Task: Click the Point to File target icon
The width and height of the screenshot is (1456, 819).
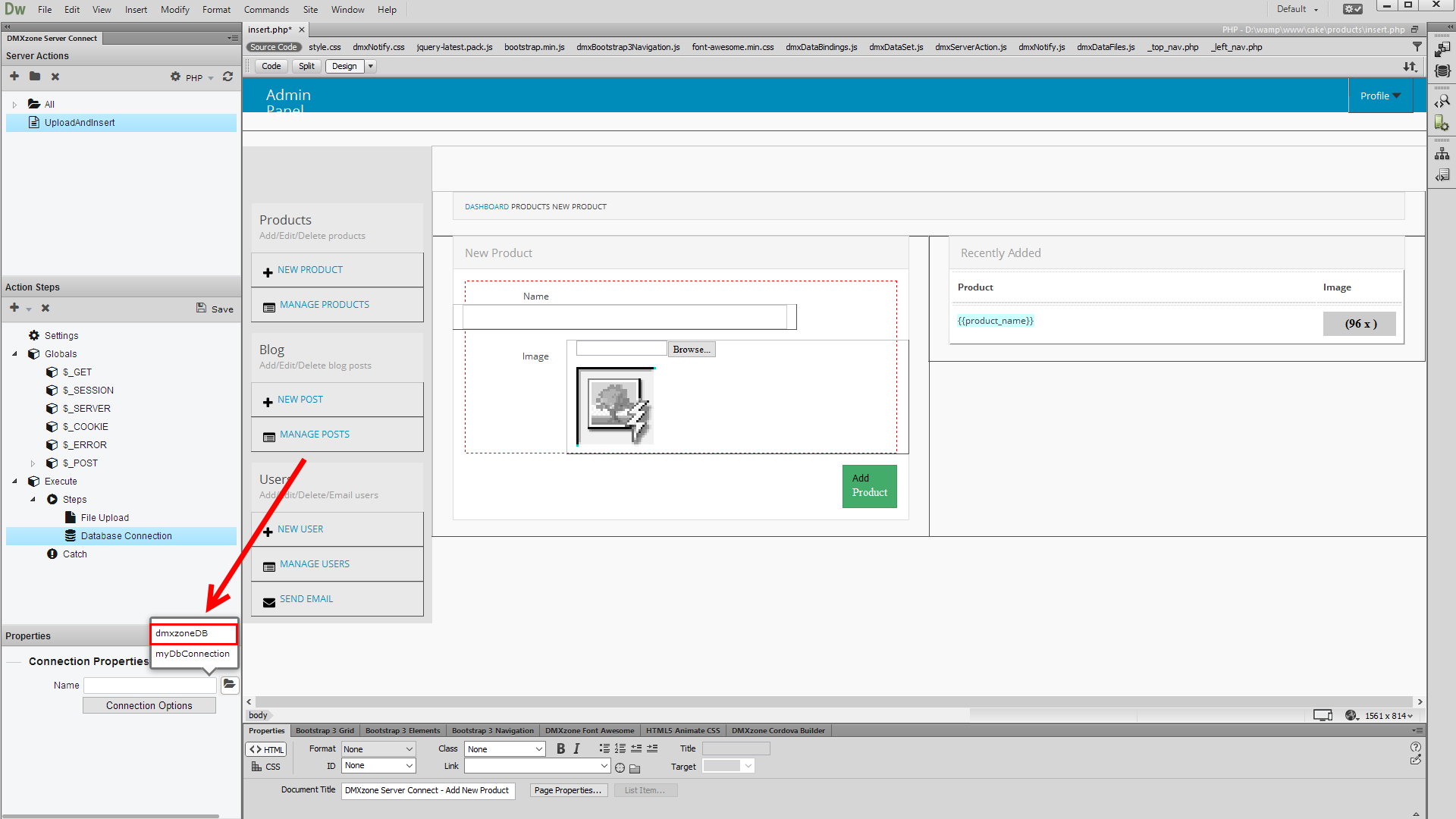Action: click(620, 767)
